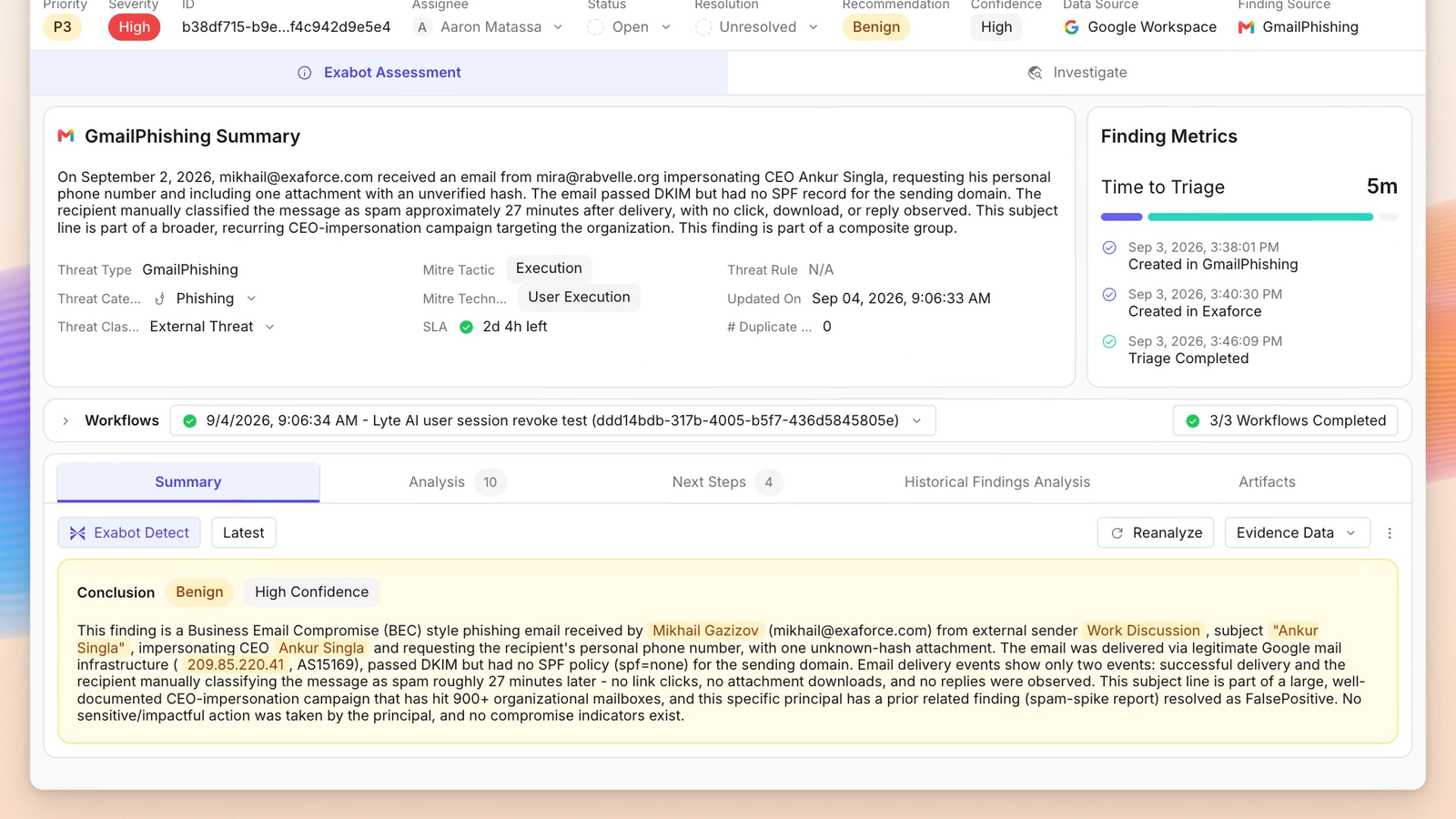Click the finding ID b38df715-b9e...f4c942d9e5e4
This screenshot has width=1456, height=819.
pos(286,27)
